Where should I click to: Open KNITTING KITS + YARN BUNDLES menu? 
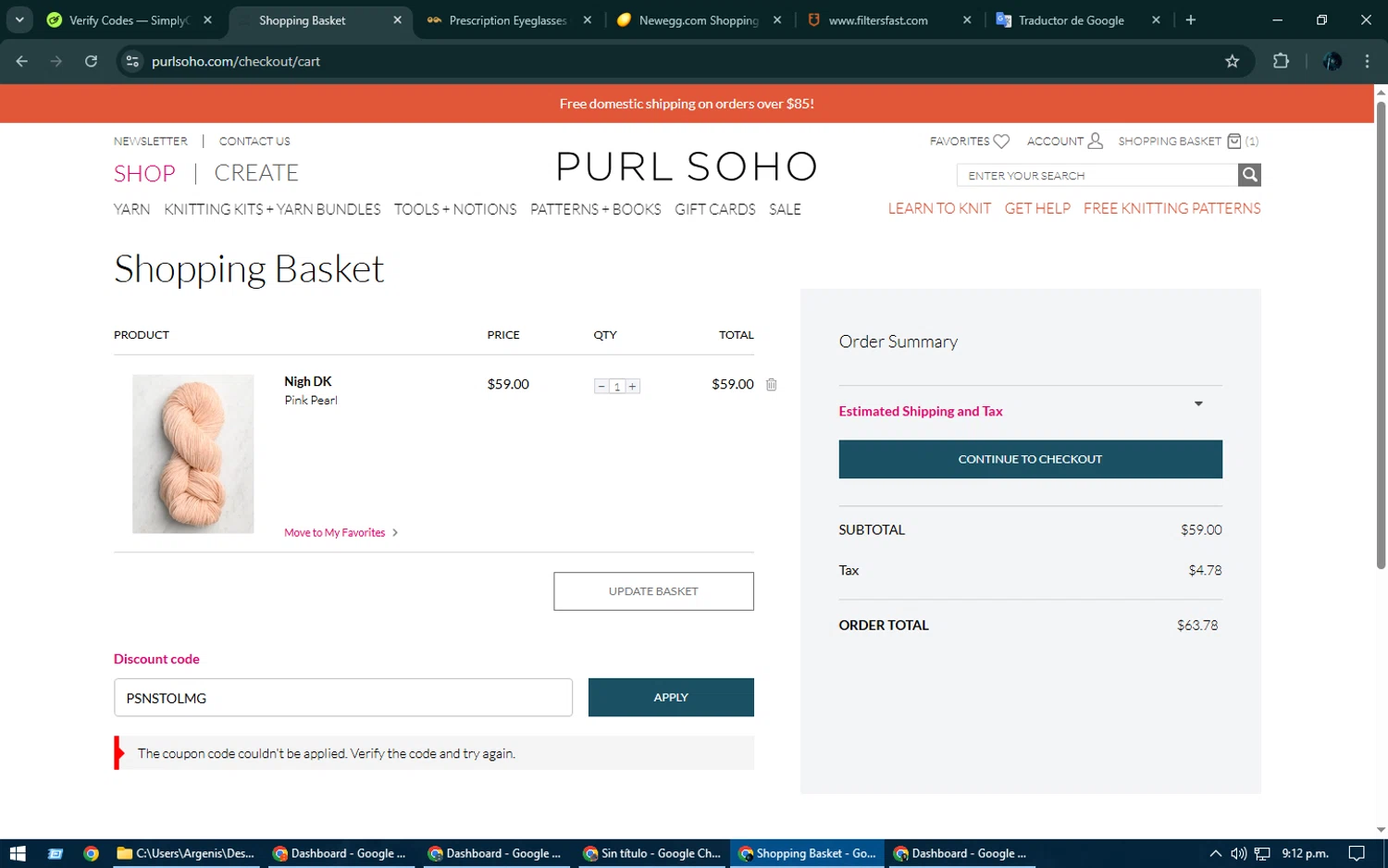pyautogui.click(x=272, y=209)
